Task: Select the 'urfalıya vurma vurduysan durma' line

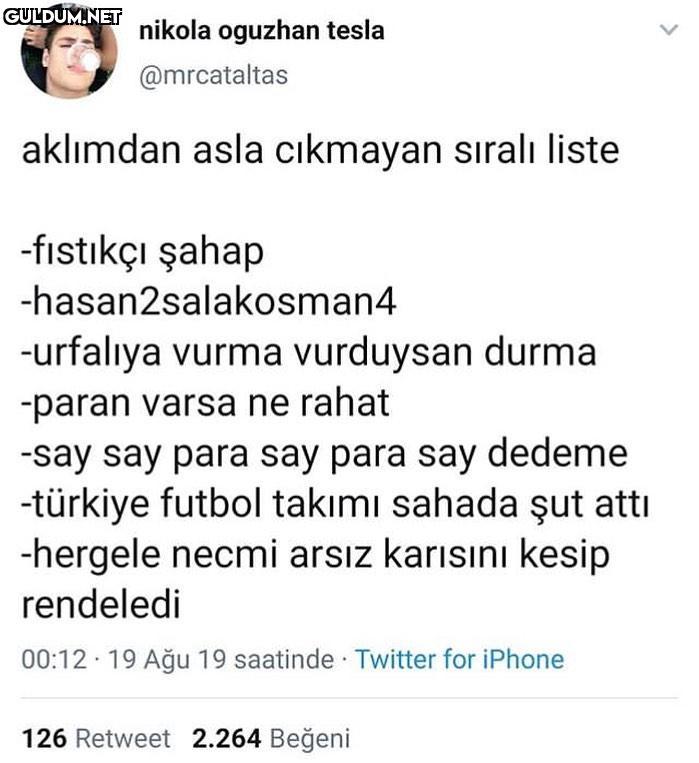Action: click(308, 352)
